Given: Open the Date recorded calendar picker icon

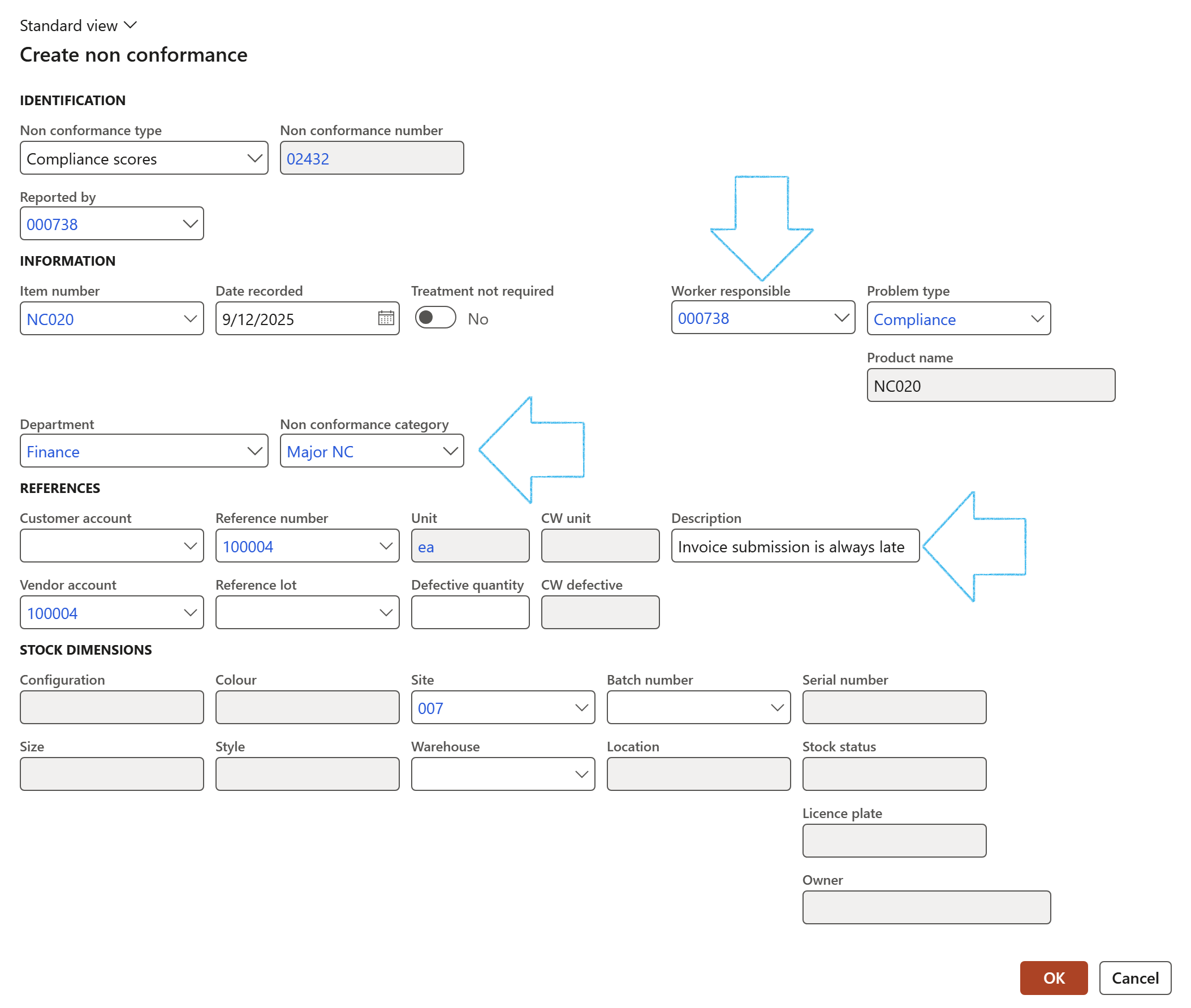Looking at the screenshot, I should coord(386,318).
